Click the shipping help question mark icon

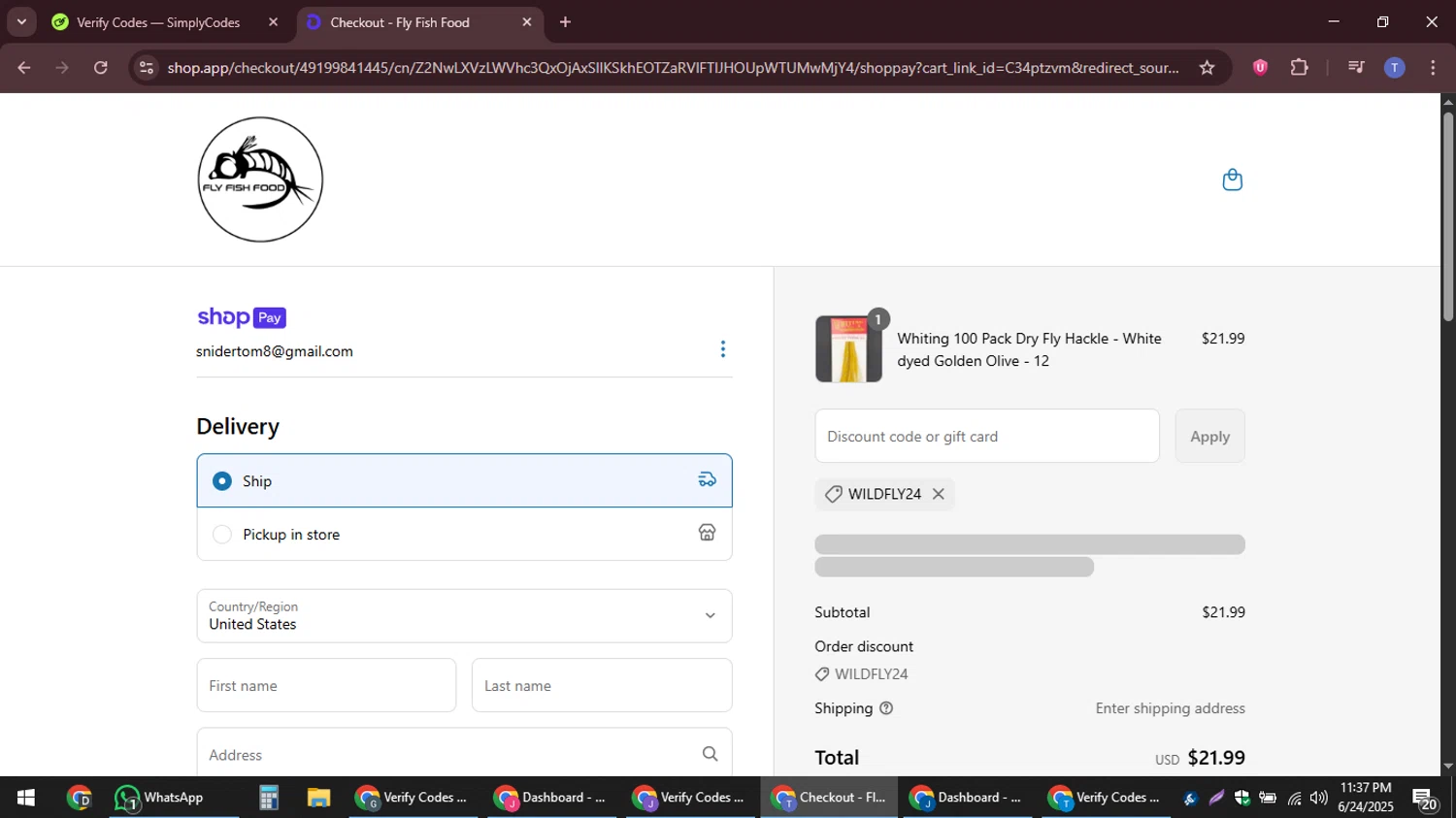point(885,708)
